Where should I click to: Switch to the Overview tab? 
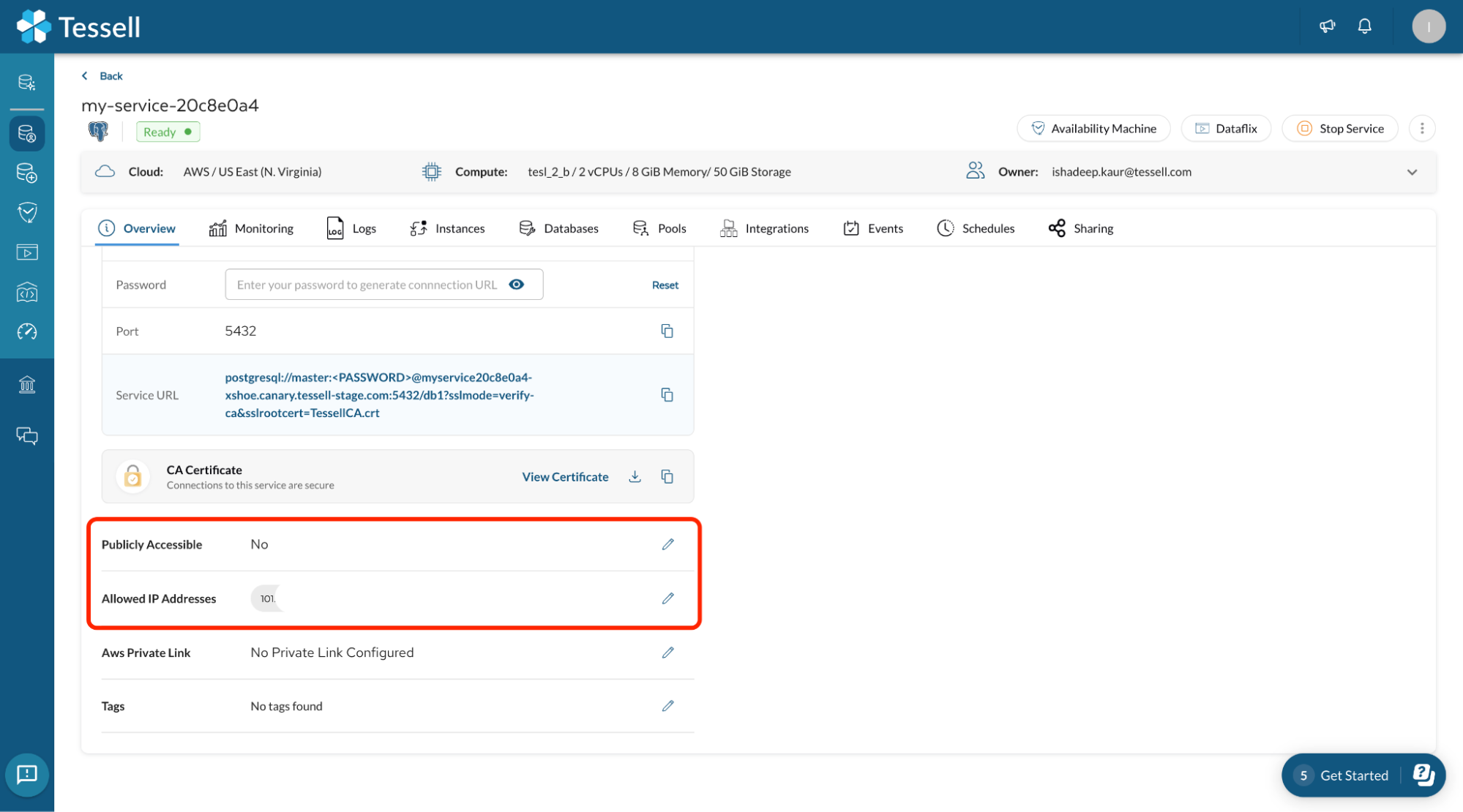(x=138, y=228)
